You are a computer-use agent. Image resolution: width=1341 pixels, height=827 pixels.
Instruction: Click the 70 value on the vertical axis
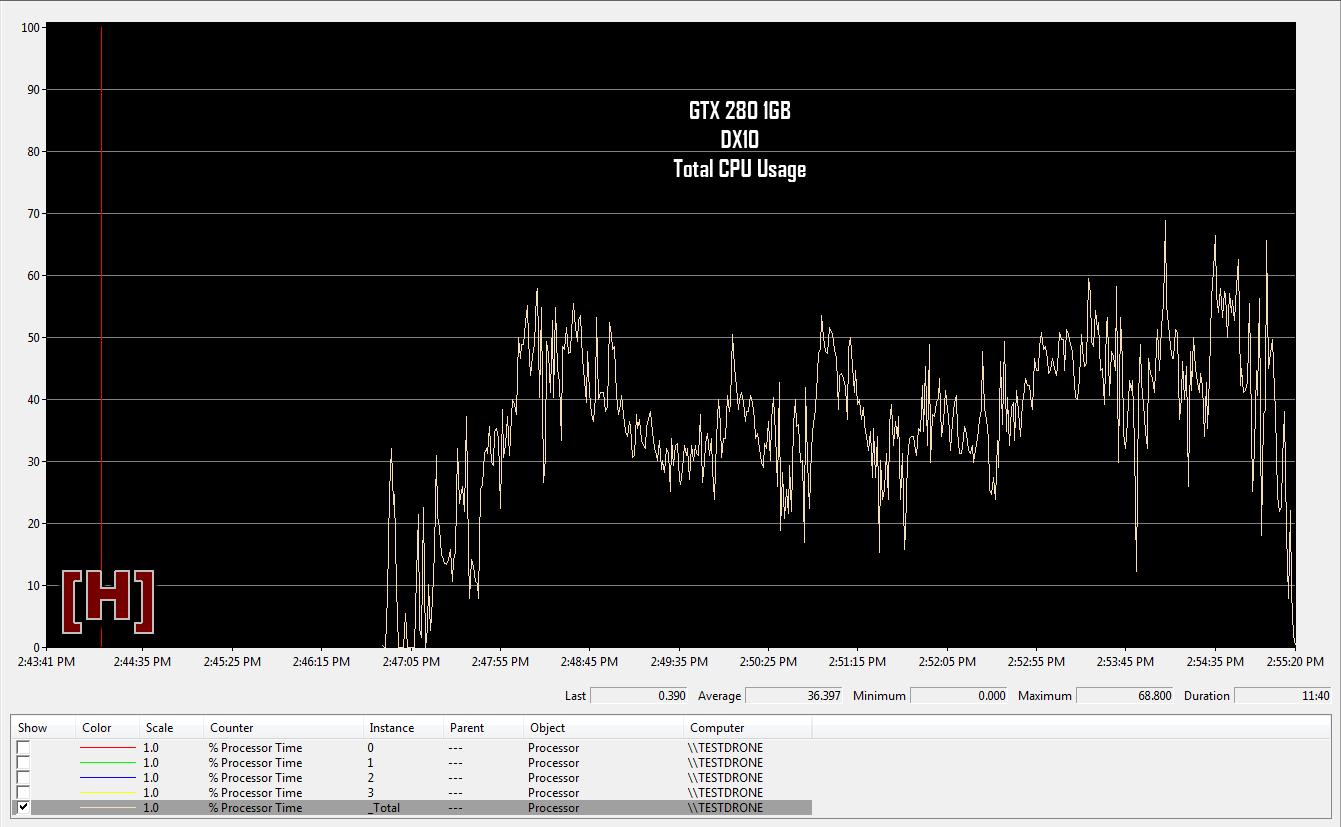[34, 214]
